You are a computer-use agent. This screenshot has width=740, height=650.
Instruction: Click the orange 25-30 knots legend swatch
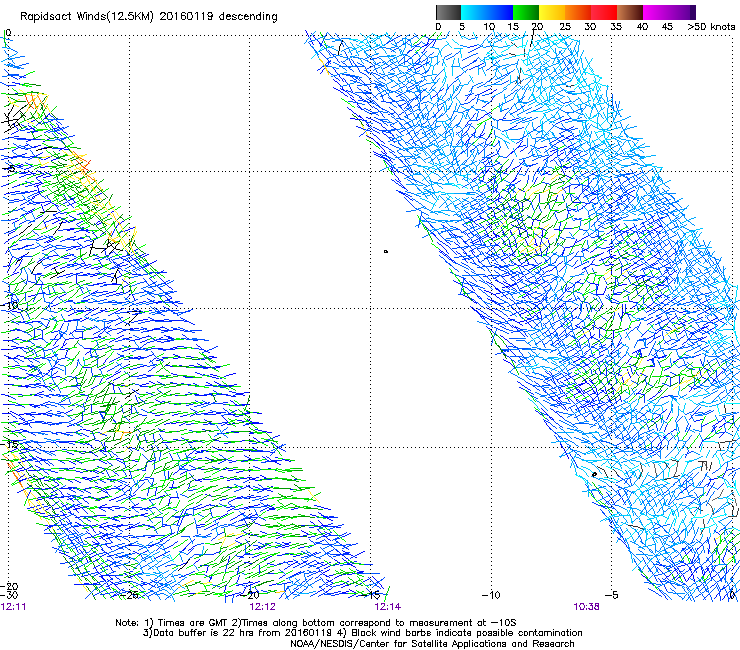pos(578,12)
